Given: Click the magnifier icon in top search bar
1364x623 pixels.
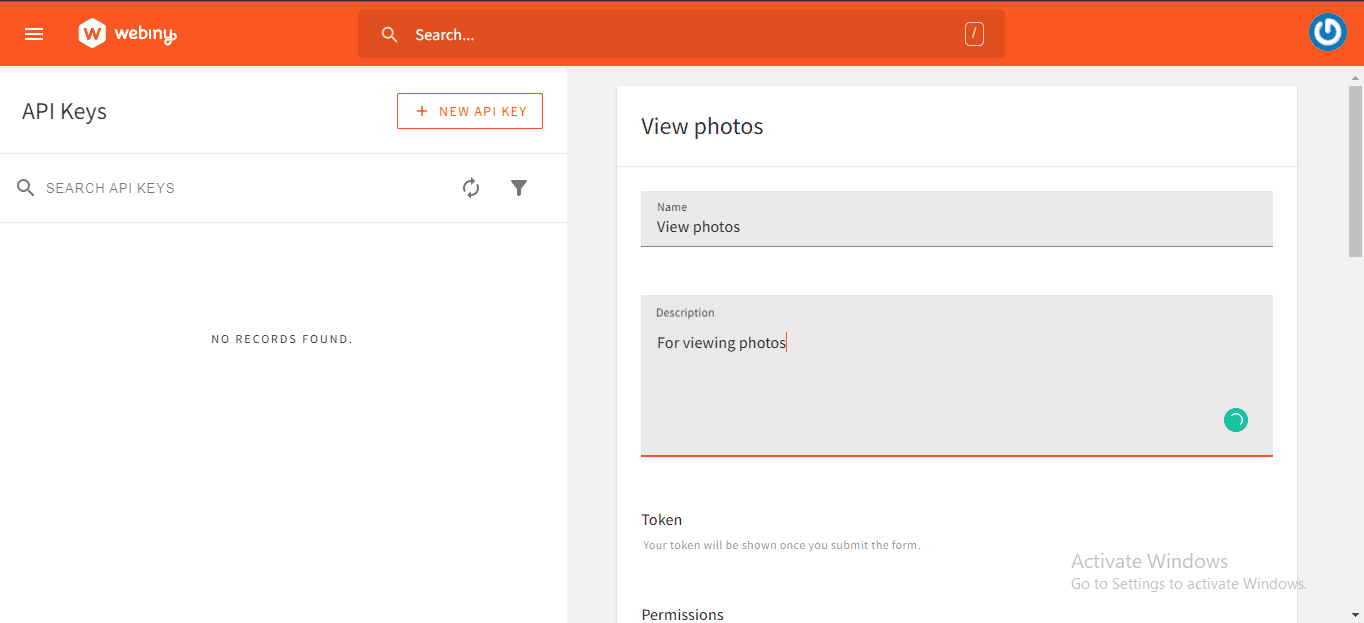Looking at the screenshot, I should pos(390,35).
